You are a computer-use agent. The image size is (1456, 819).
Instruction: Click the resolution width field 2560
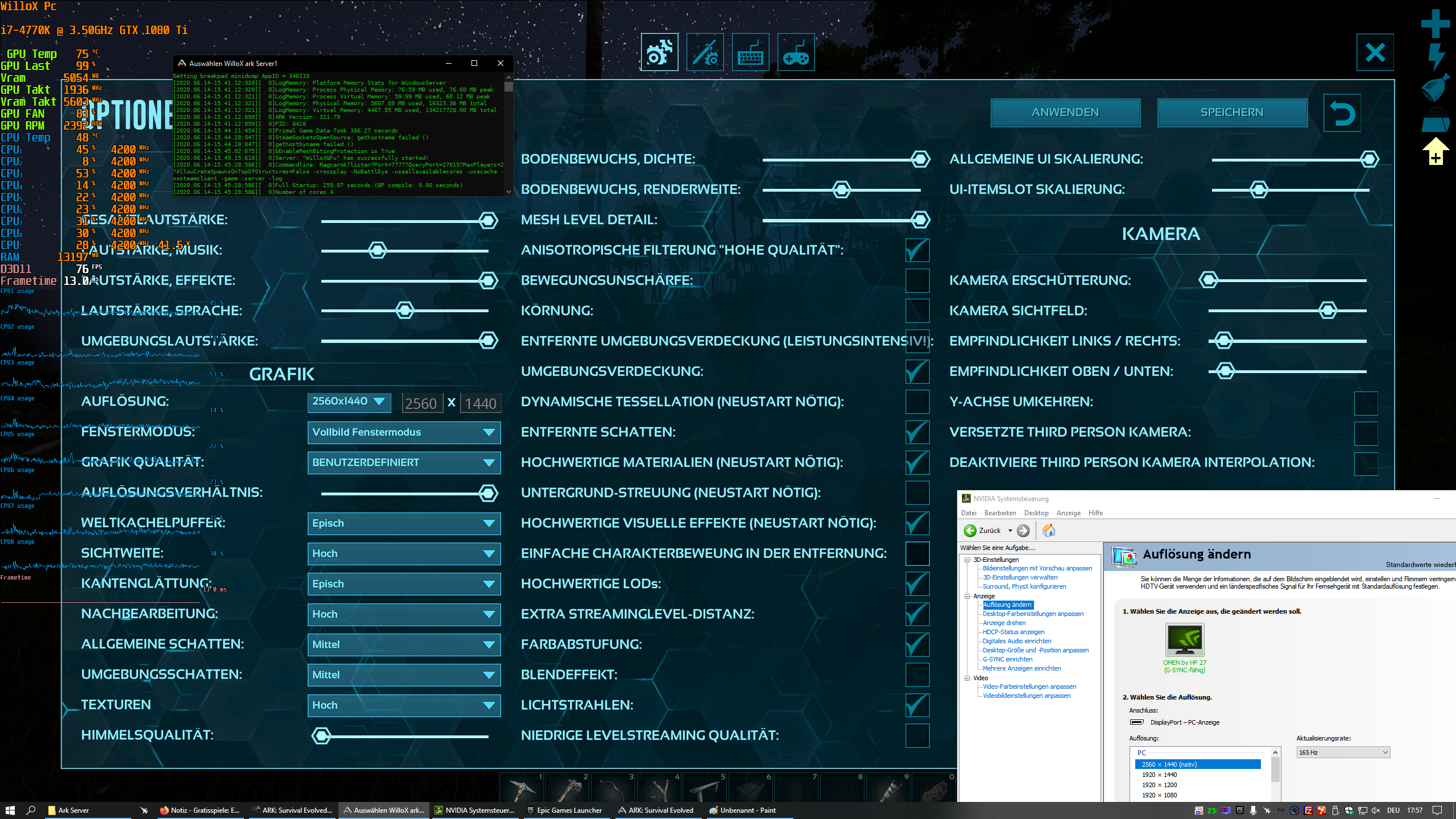click(421, 403)
